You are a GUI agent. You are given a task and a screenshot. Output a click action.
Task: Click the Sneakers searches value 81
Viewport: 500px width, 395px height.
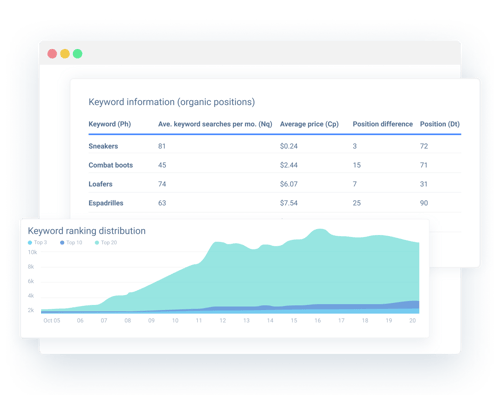tap(162, 146)
